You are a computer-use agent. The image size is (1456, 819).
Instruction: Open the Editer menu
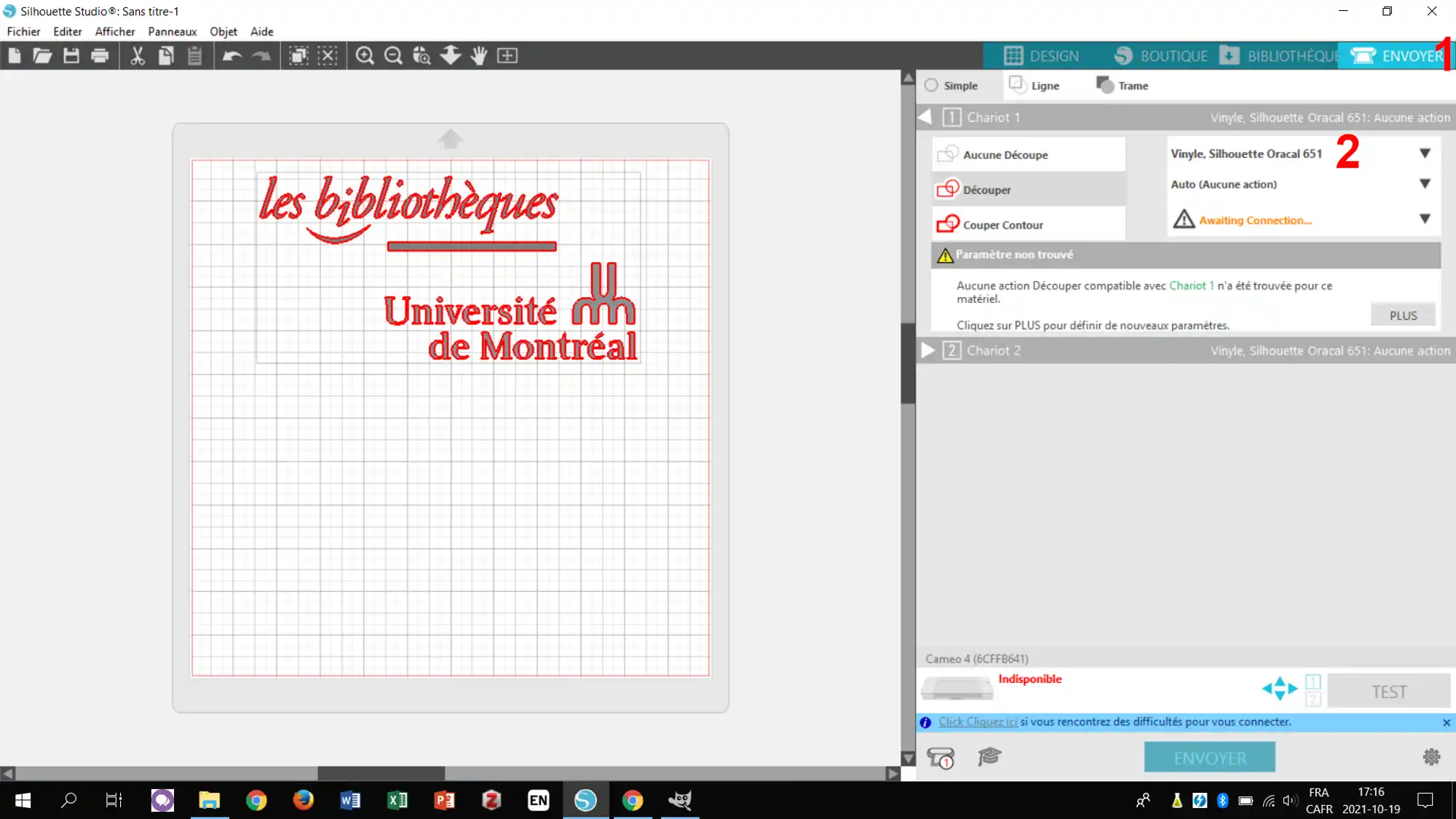pos(67,31)
